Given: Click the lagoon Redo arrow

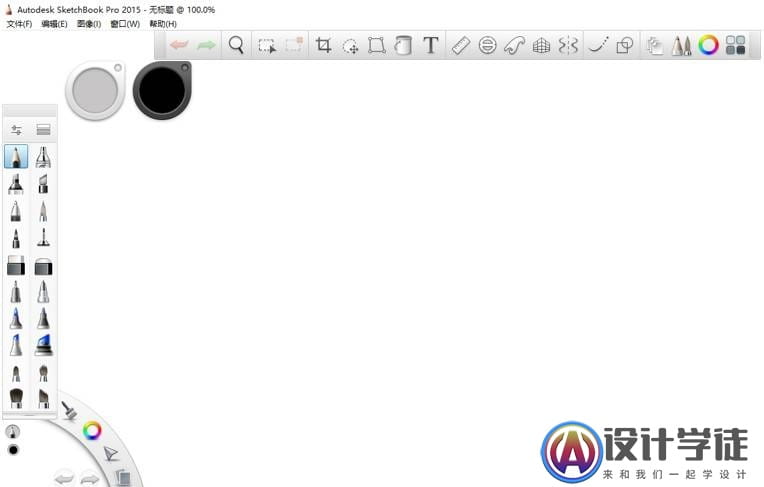Looking at the screenshot, I should (x=90, y=478).
